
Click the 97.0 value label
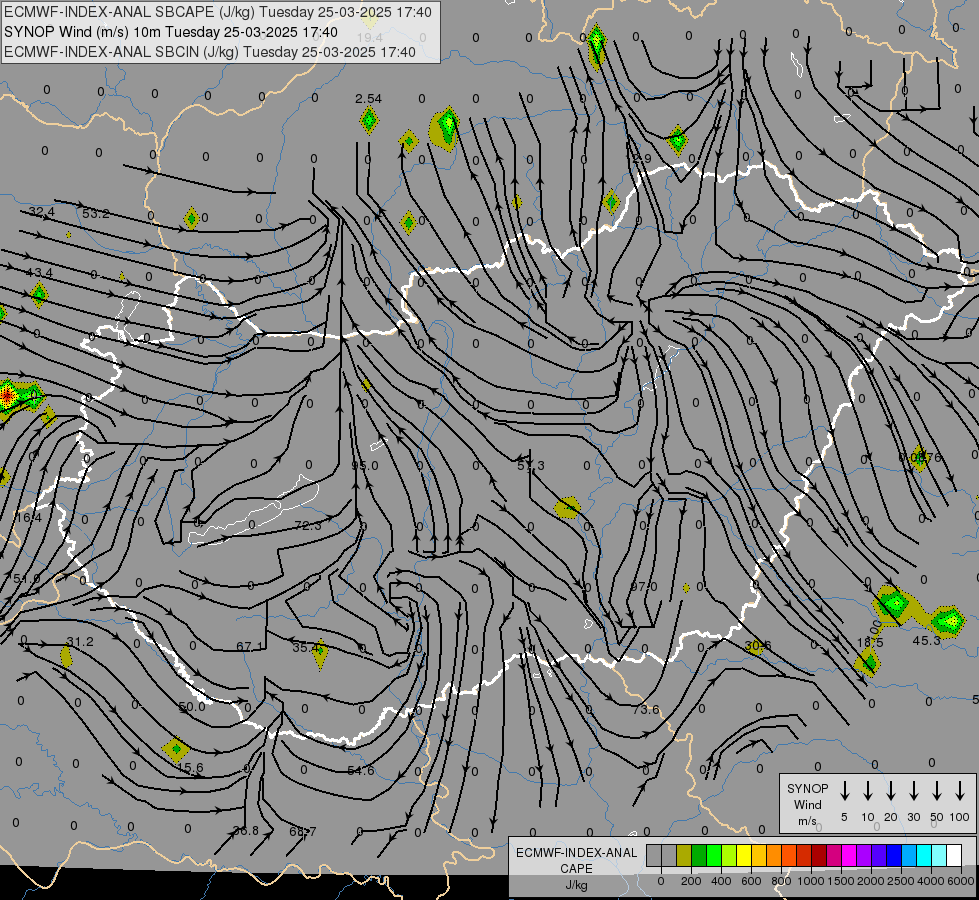coord(644,586)
